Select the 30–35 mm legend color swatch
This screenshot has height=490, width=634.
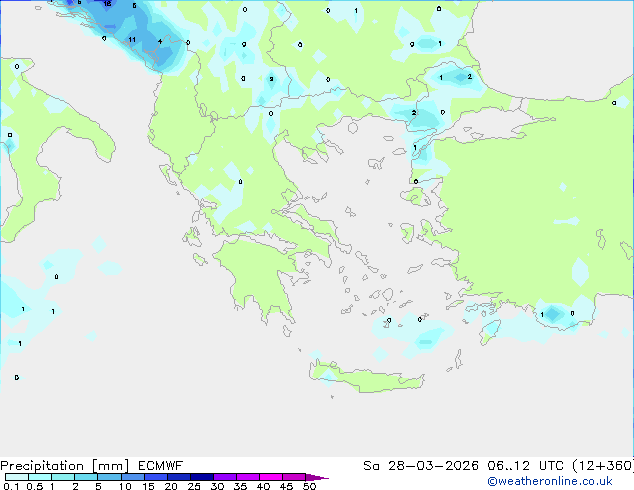tap(225, 477)
